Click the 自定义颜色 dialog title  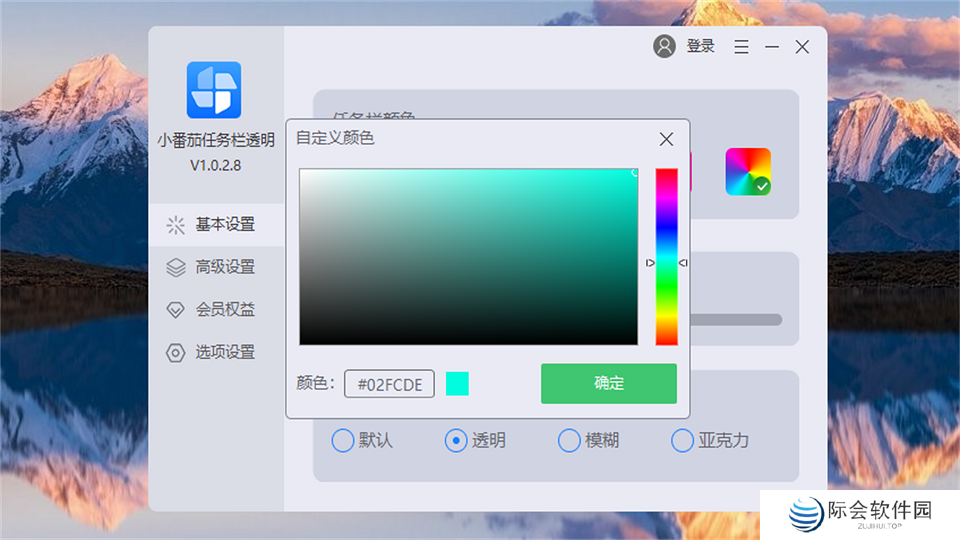click(335, 138)
